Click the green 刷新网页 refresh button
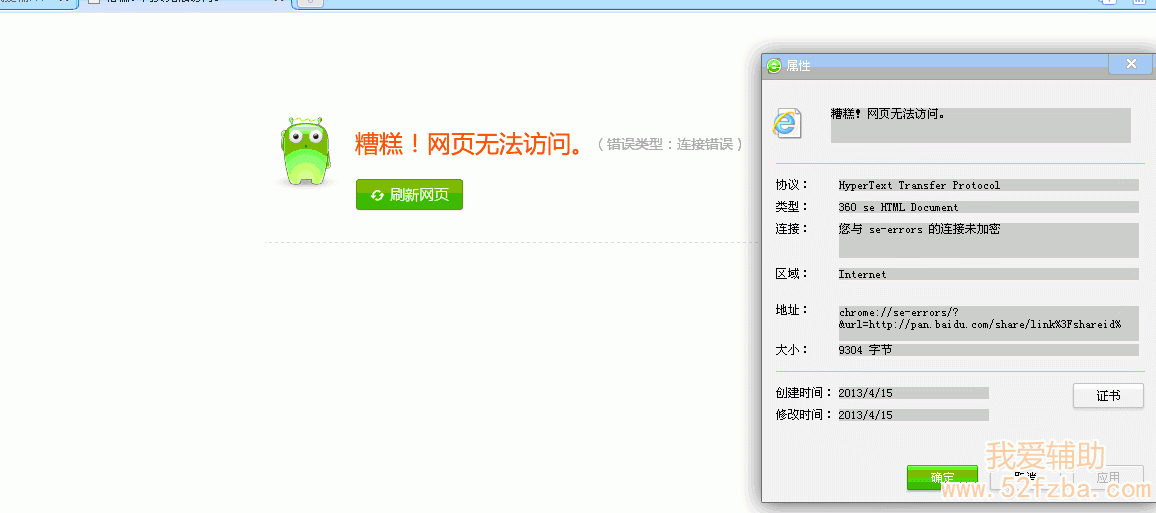The image size is (1156, 513). coord(409,195)
